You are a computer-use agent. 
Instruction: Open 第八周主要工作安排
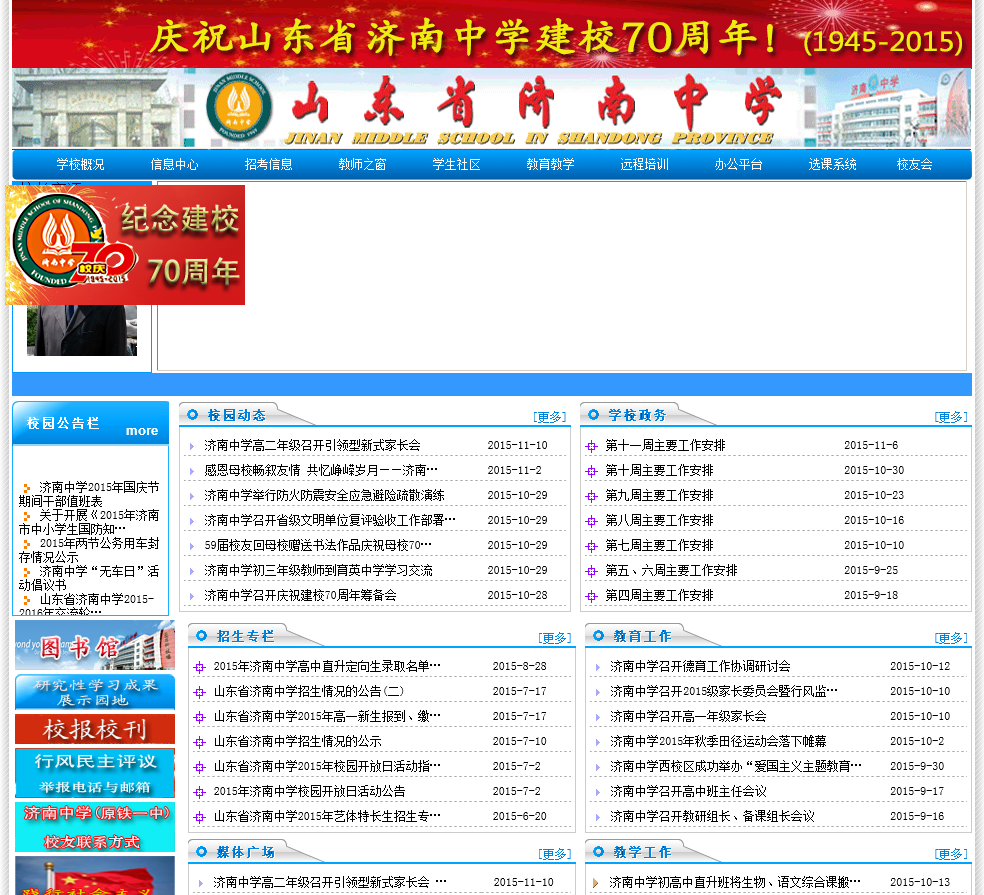tap(659, 521)
